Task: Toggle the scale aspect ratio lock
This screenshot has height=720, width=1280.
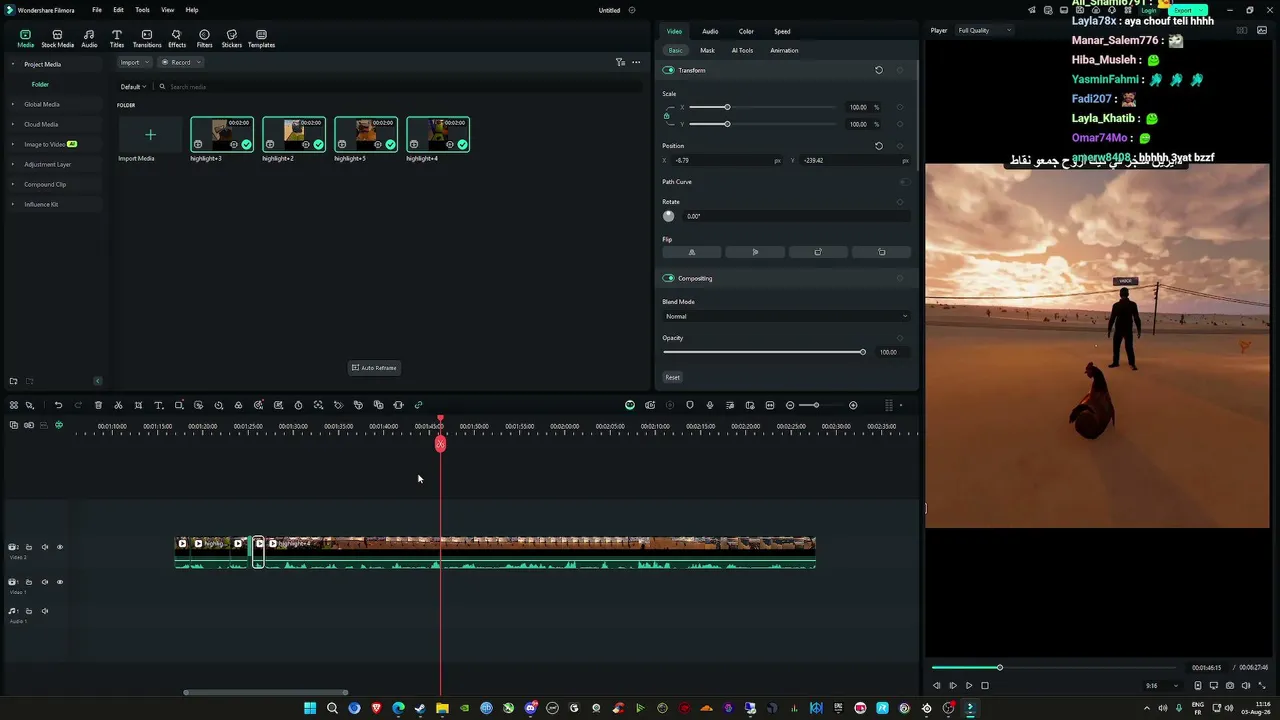Action: (667, 116)
